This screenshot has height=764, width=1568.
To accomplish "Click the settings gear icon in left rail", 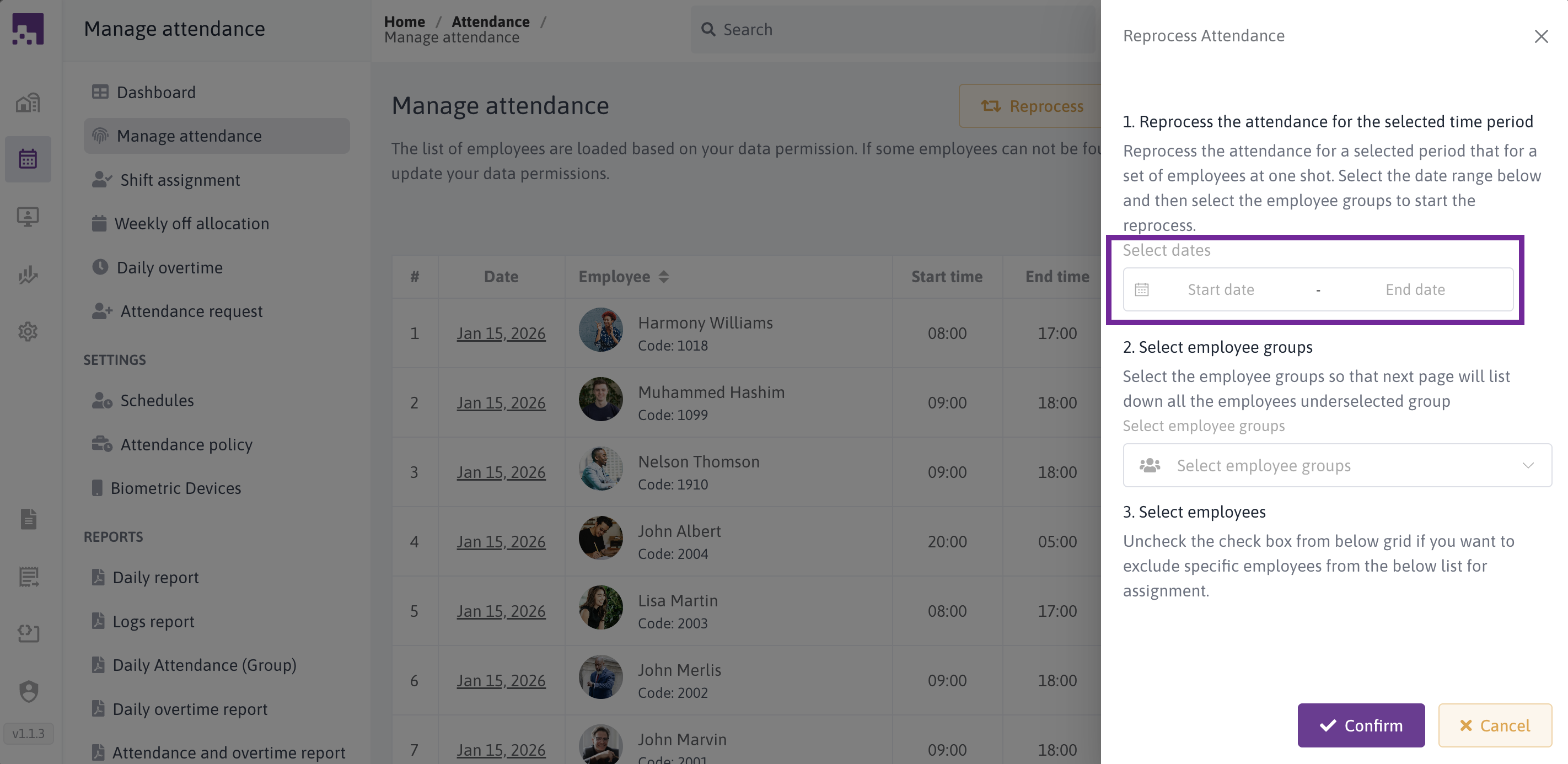I will [x=28, y=332].
